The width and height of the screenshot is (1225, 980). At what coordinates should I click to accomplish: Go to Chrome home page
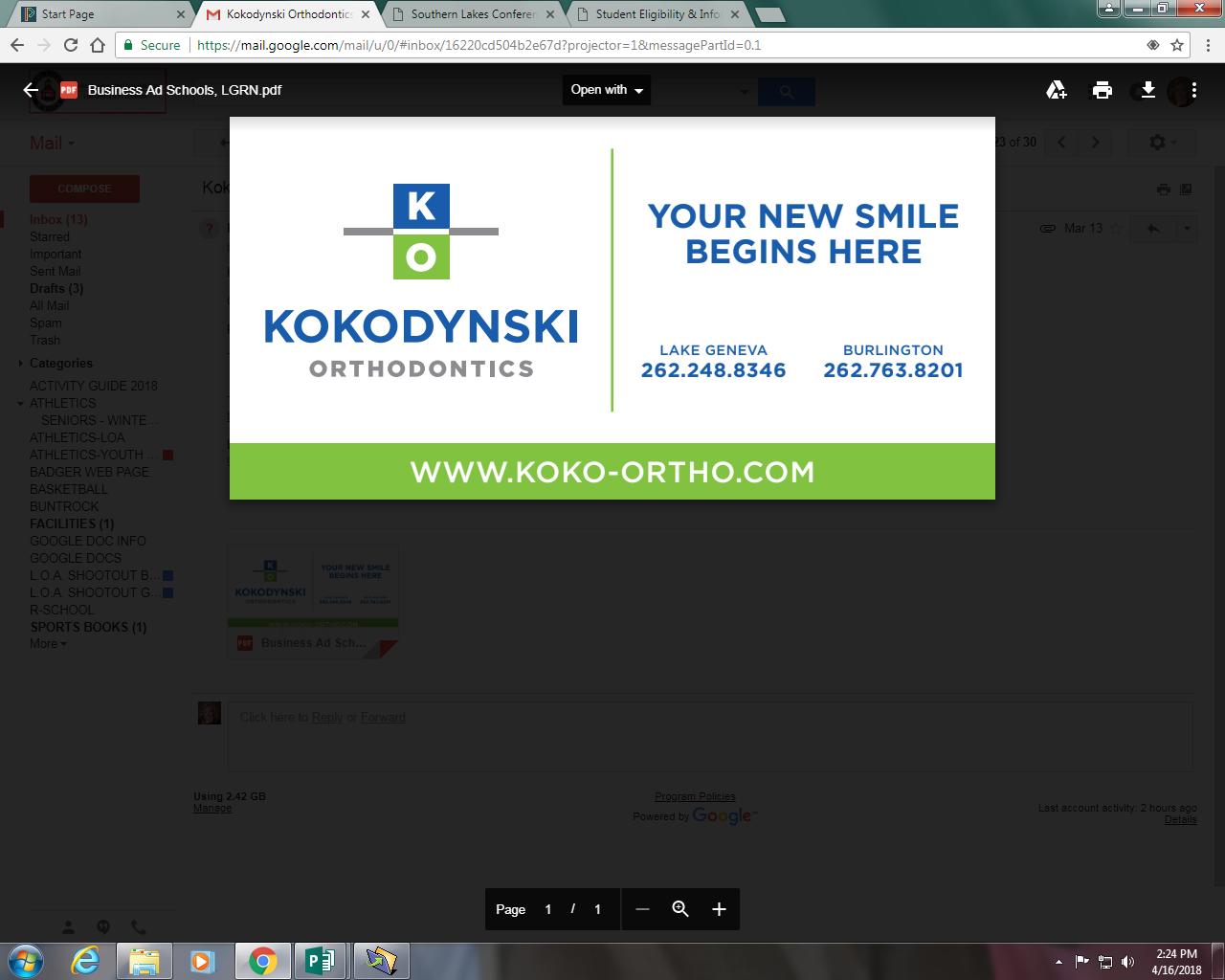pos(98,45)
